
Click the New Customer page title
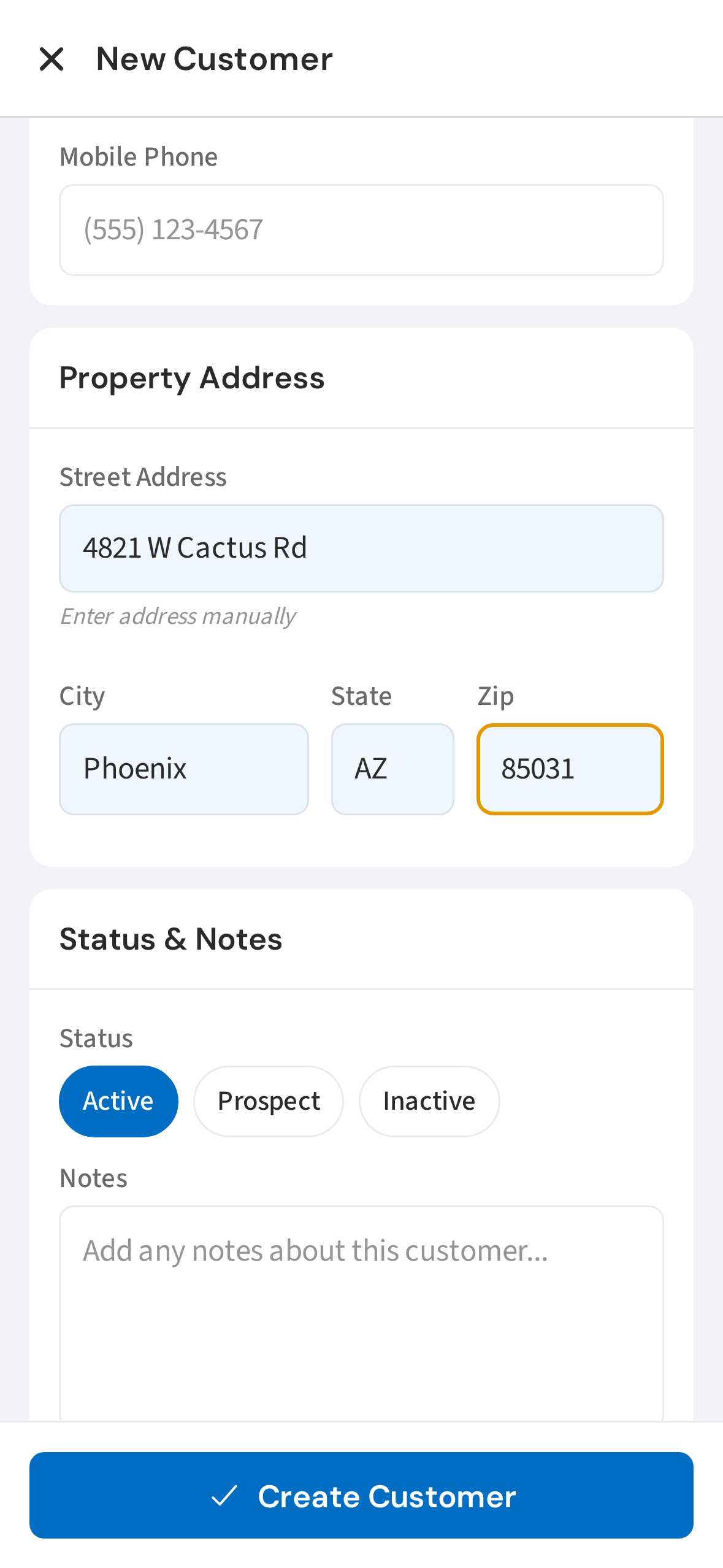[215, 60]
